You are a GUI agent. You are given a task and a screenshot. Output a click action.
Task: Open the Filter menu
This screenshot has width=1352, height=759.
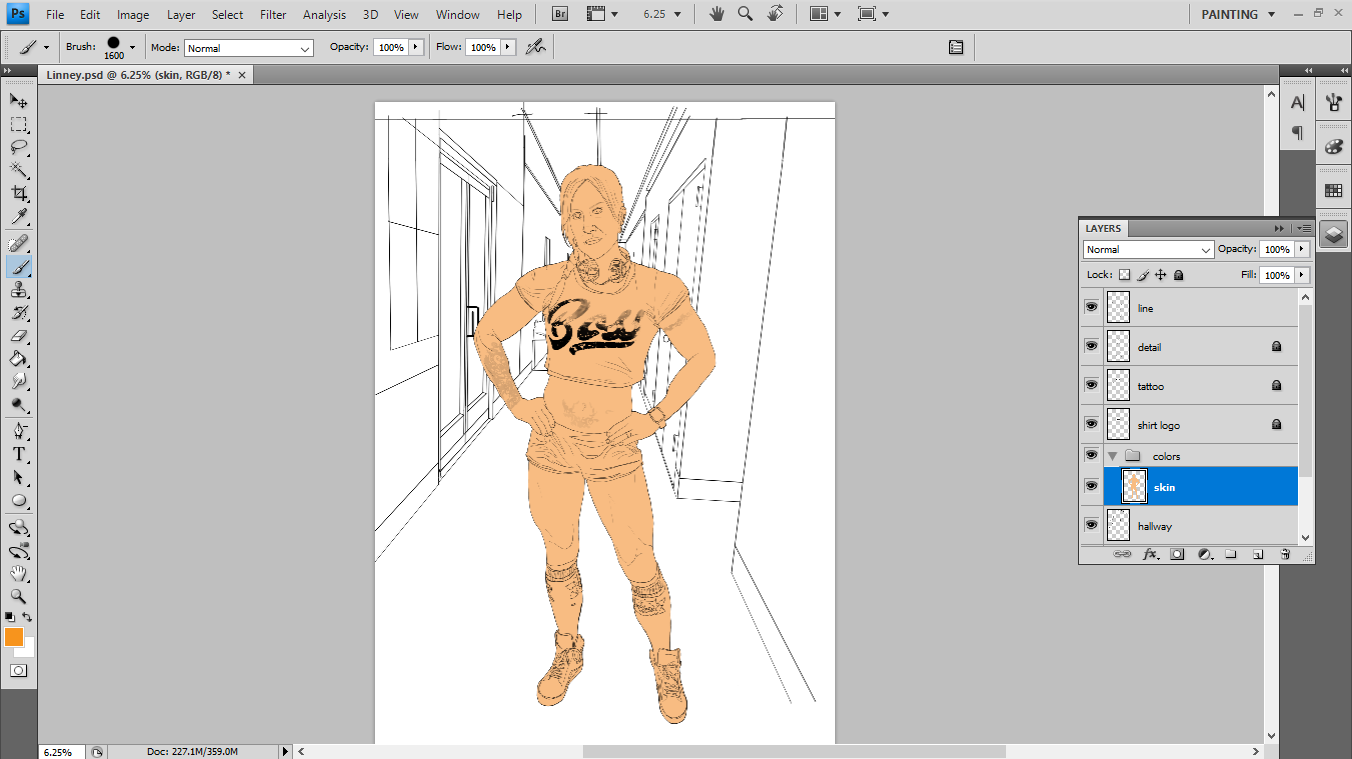coord(273,14)
